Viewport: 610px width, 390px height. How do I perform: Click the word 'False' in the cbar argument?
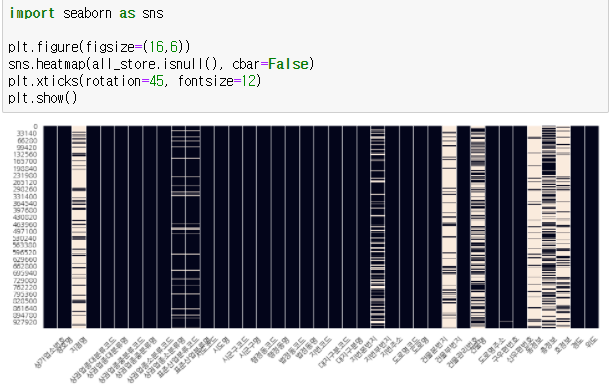click(288, 64)
